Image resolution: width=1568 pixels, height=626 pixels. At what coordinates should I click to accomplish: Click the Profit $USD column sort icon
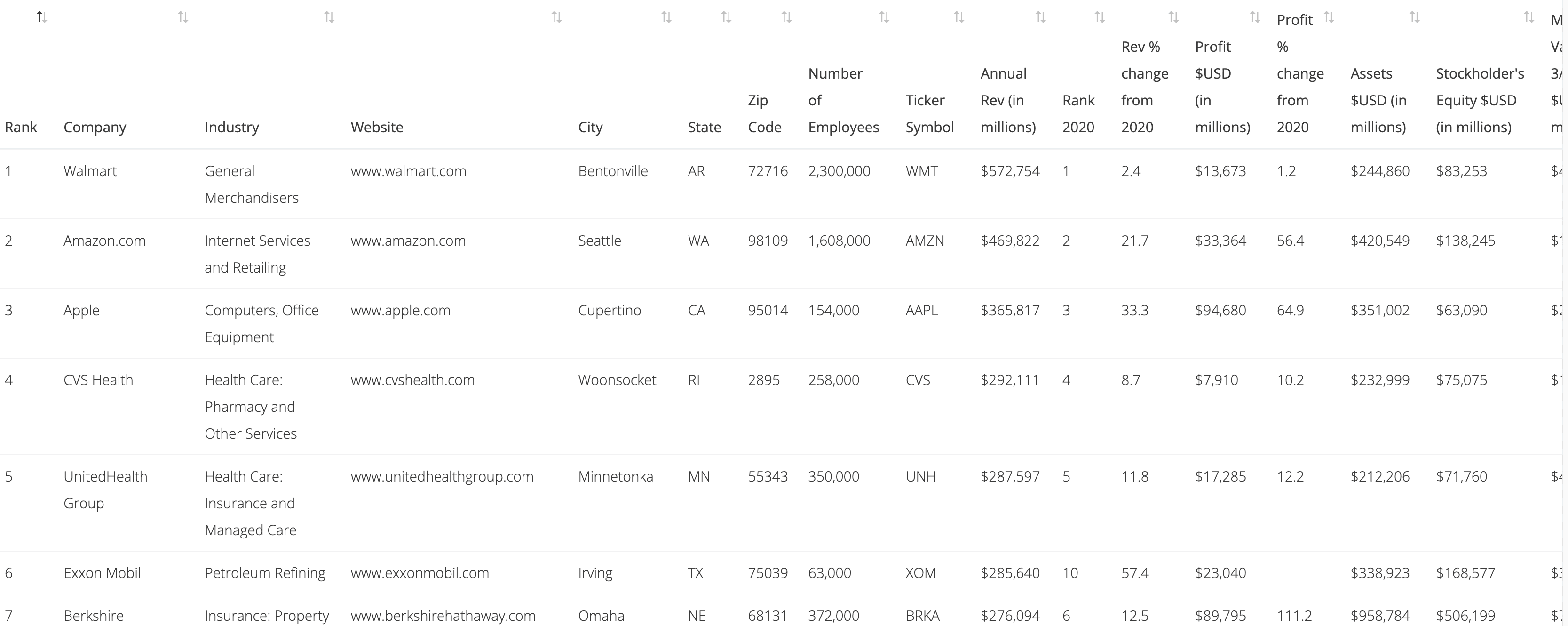coord(1254,17)
